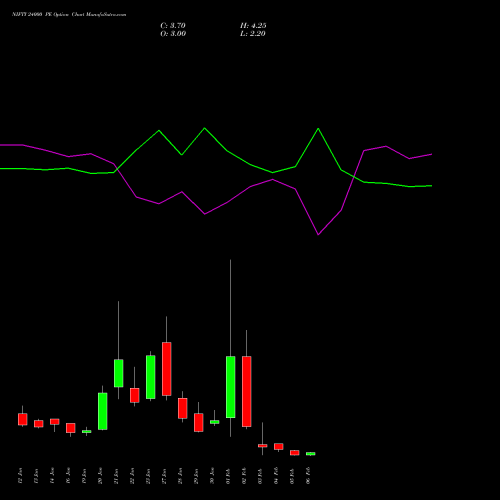The image size is (500, 500).
Task: Select the red candle for 29 Jan
Action: [199, 423]
